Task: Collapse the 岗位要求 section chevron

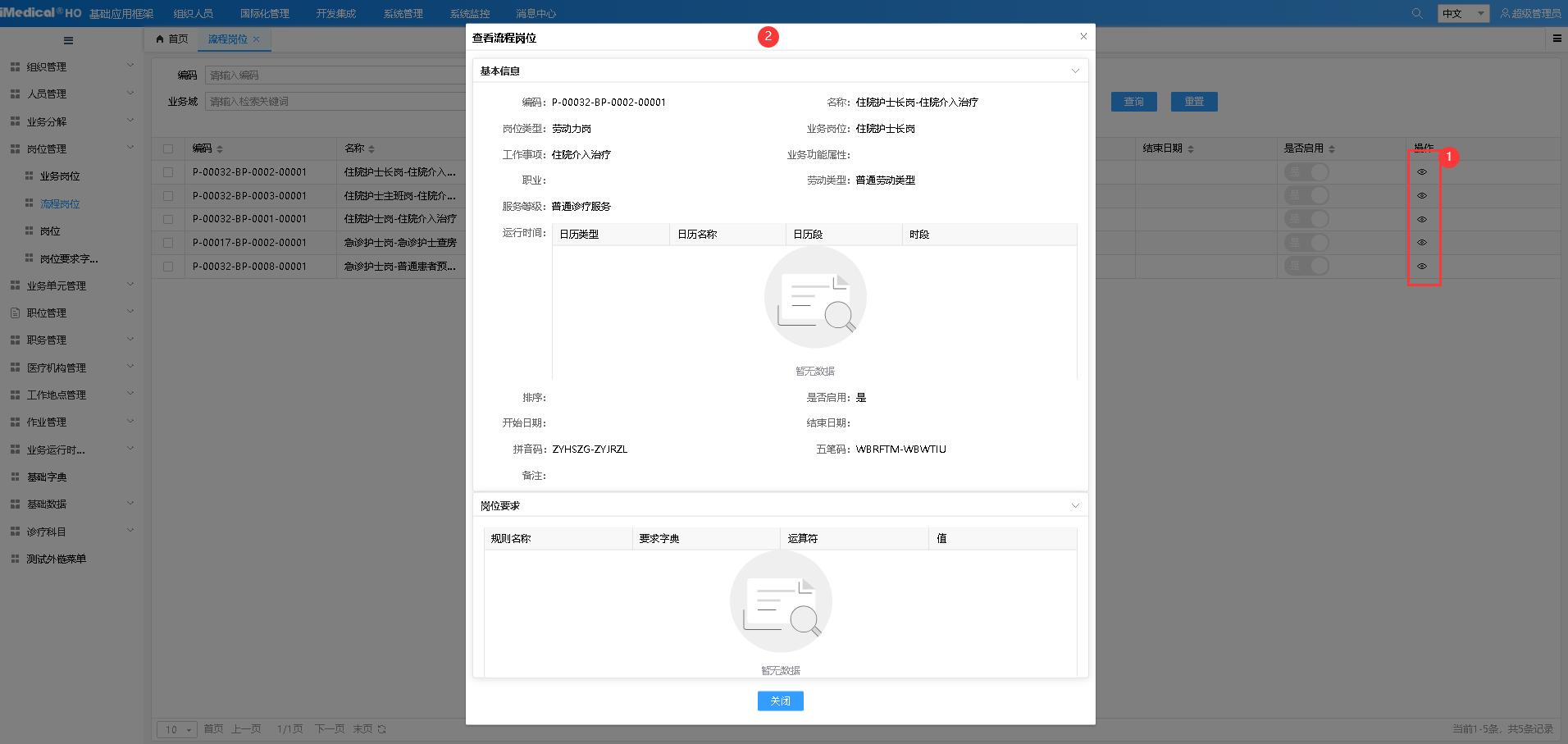Action: 1075,506
